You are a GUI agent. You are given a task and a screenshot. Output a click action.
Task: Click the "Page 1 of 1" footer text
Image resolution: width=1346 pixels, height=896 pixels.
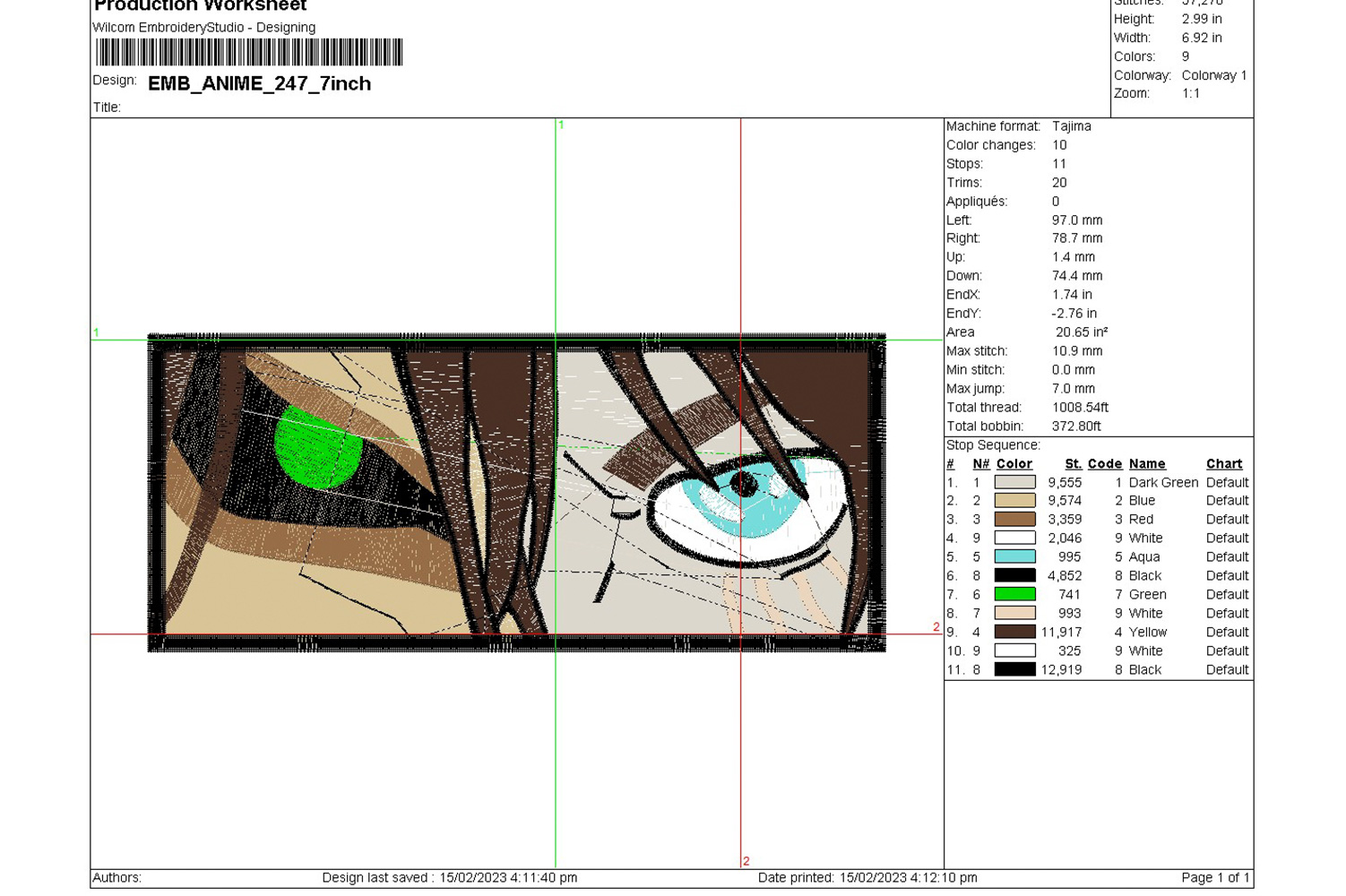(1215, 878)
